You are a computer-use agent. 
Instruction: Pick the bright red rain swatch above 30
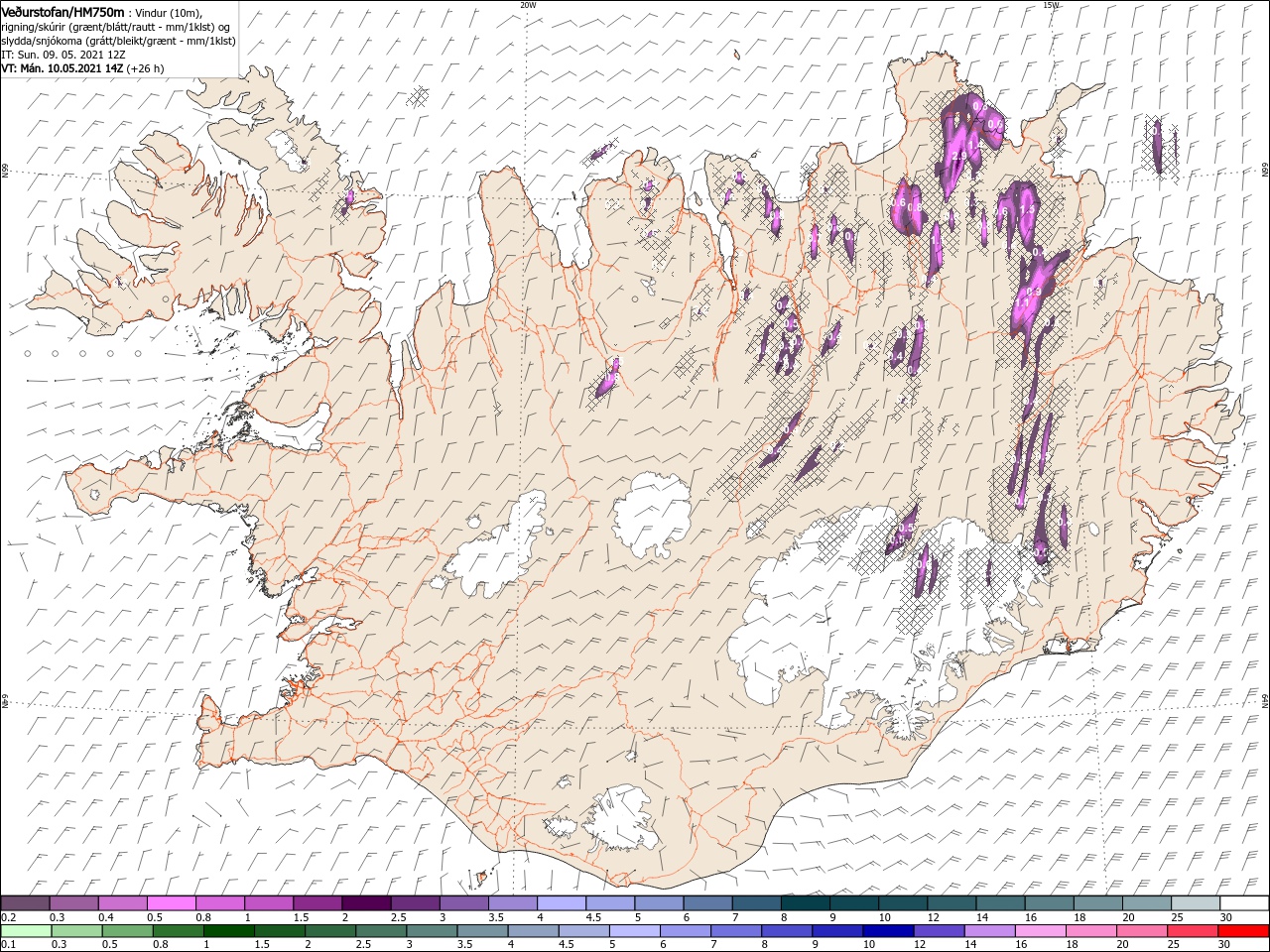tap(1244, 931)
